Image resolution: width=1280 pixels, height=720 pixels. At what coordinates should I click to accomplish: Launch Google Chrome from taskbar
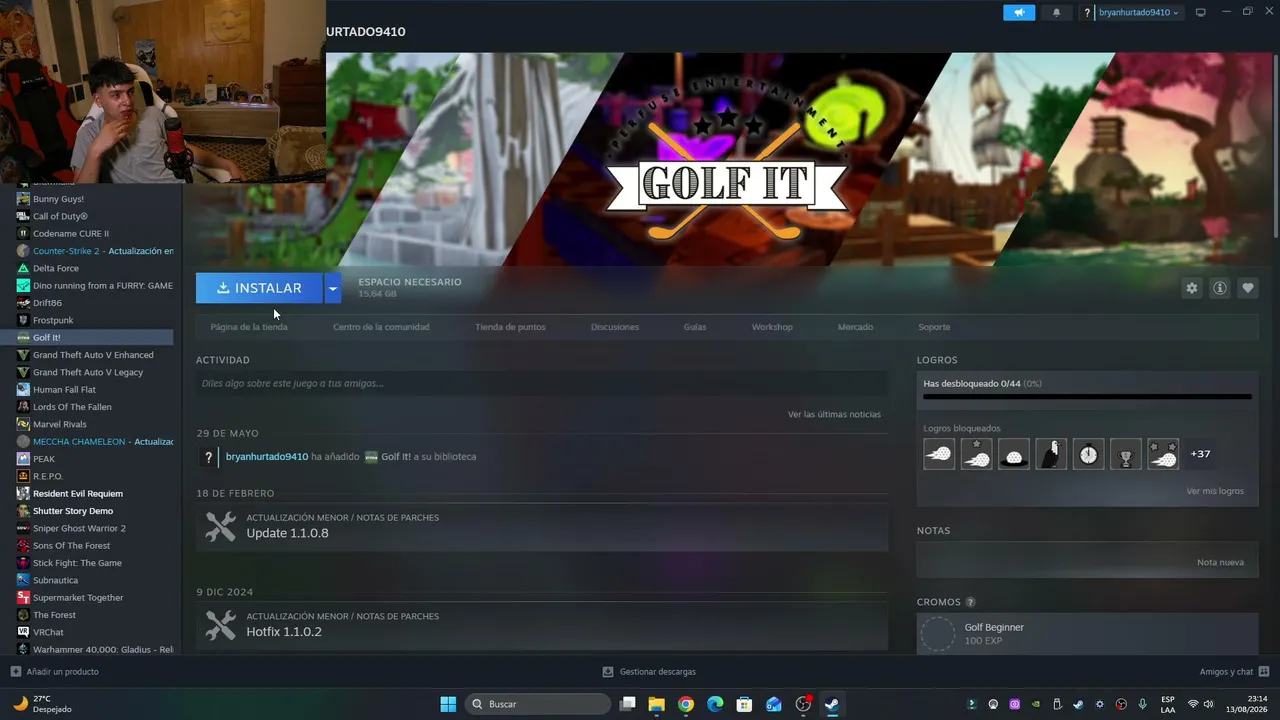pyautogui.click(x=685, y=704)
